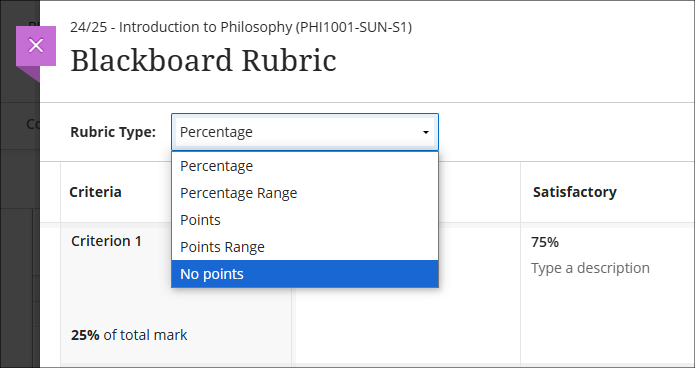Click the Type a description field
Screen dimensions: 695x368
tap(590, 268)
